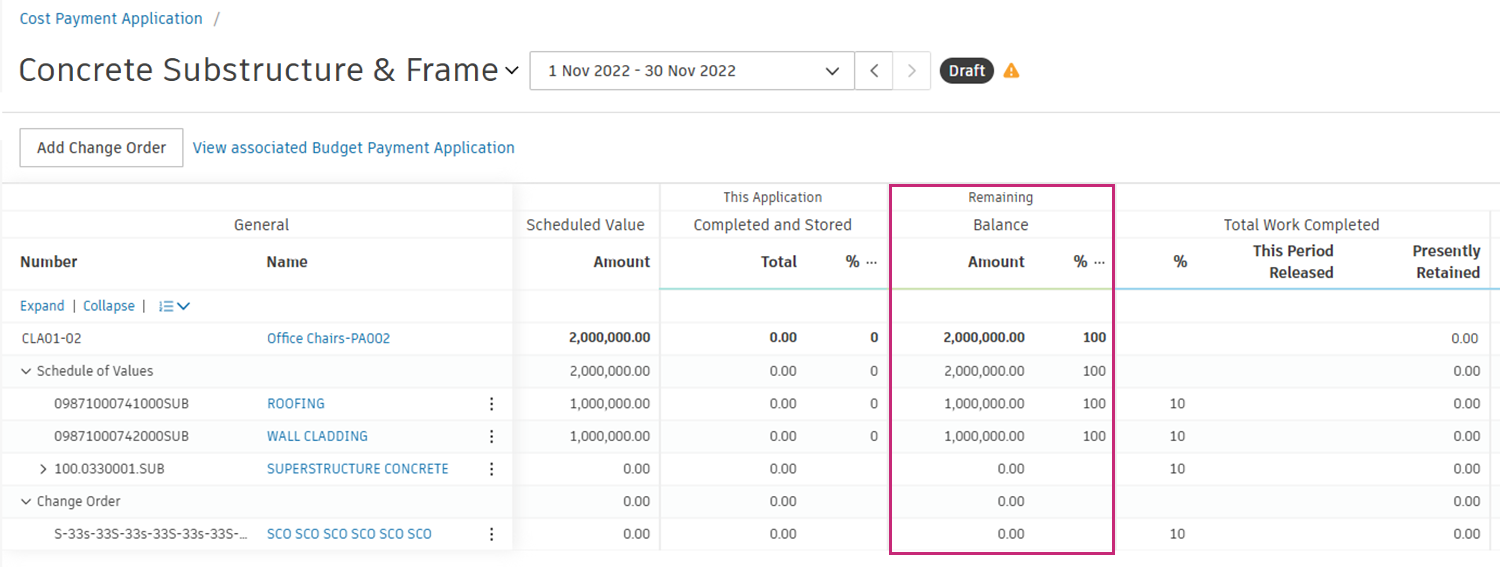Image resolution: width=1500 pixels, height=567 pixels.
Task: Open the Office Chairs-PA002 link
Action: (328, 339)
